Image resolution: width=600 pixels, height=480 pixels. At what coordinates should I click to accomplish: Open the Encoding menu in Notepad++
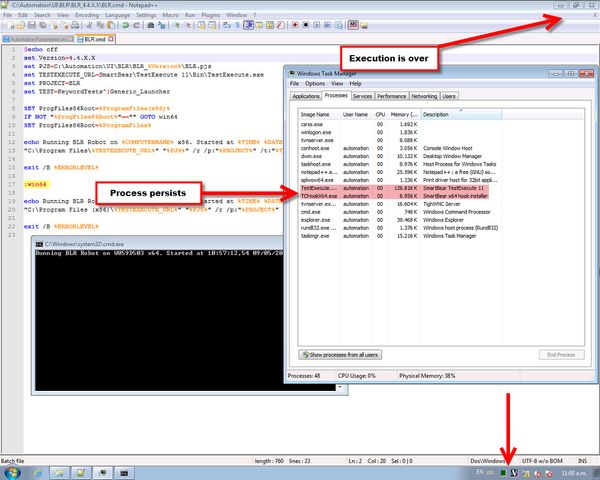pos(87,16)
